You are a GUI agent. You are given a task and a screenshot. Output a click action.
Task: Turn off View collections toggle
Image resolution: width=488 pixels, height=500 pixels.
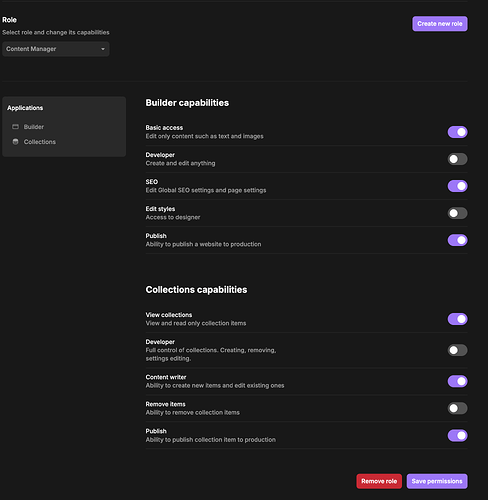point(457,319)
